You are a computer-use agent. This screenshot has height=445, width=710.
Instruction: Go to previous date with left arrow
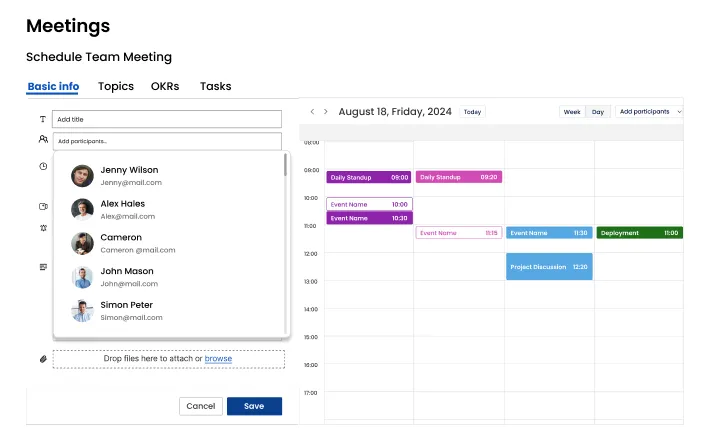pyautogui.click(x=312, y=112)
